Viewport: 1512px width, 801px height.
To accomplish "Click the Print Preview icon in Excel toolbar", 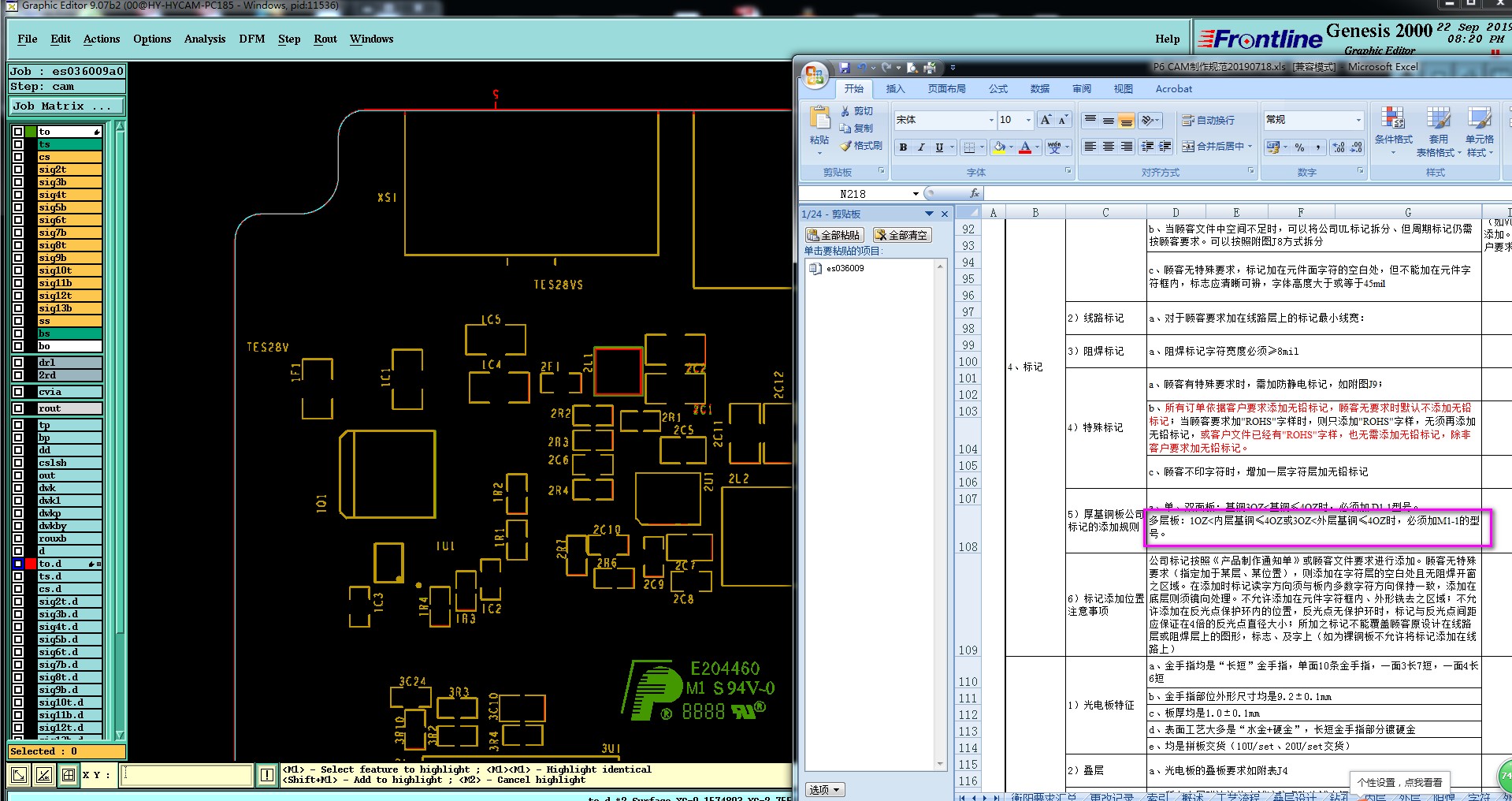I will coord(912,68).
